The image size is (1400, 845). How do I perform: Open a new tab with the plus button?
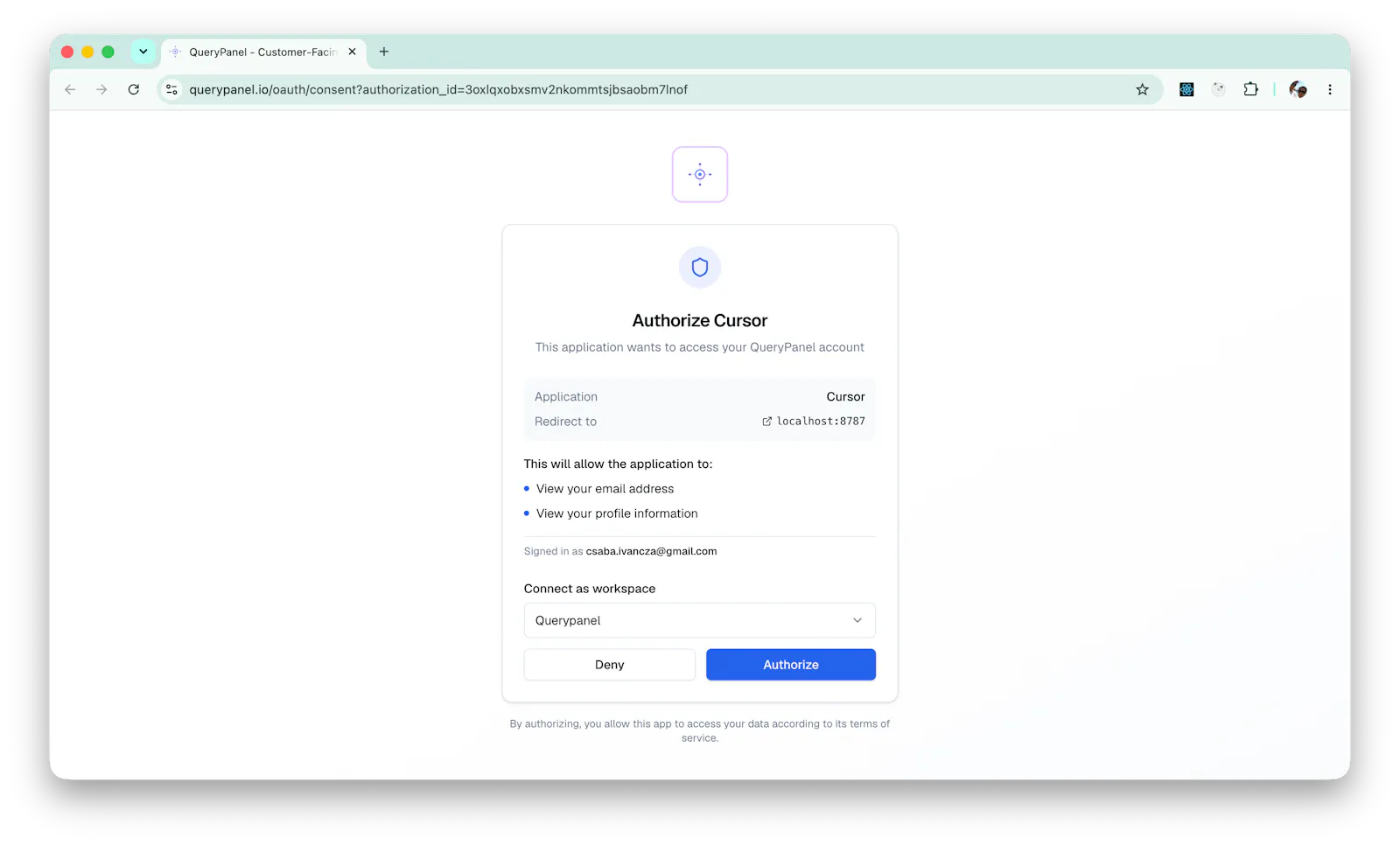click(x=383, y=52)
